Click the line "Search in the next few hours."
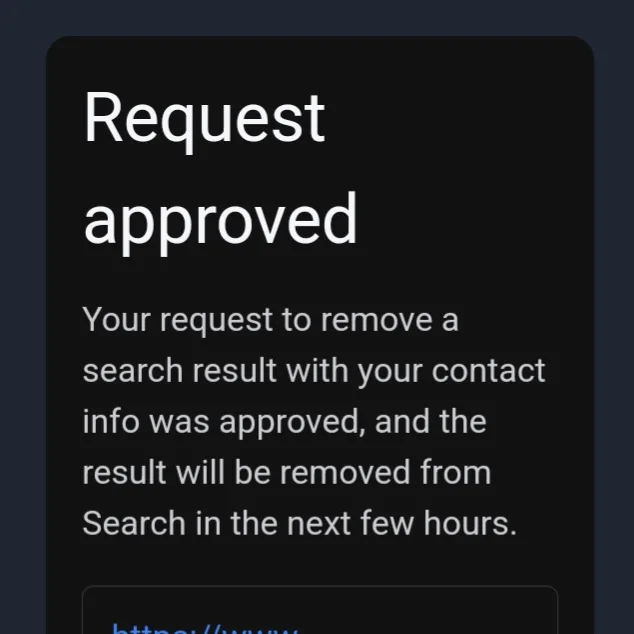This screenshot has height=634, width=634. click(x=300, y=523)
